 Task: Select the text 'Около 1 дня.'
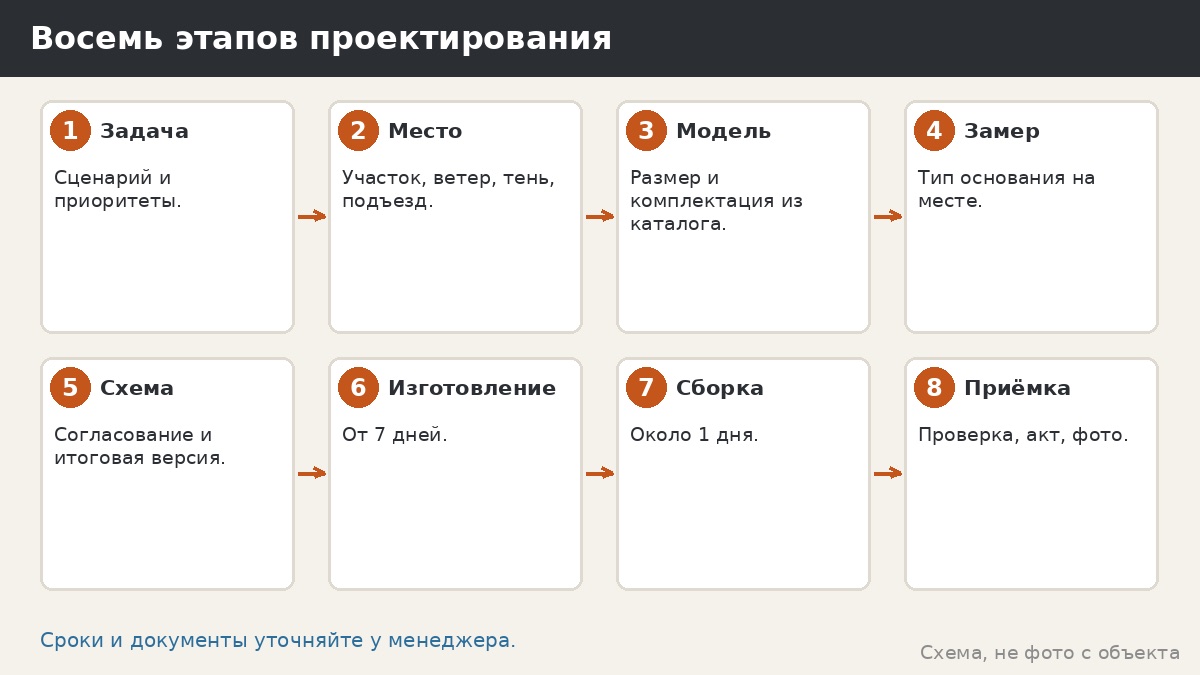click(x=694, y=435)
